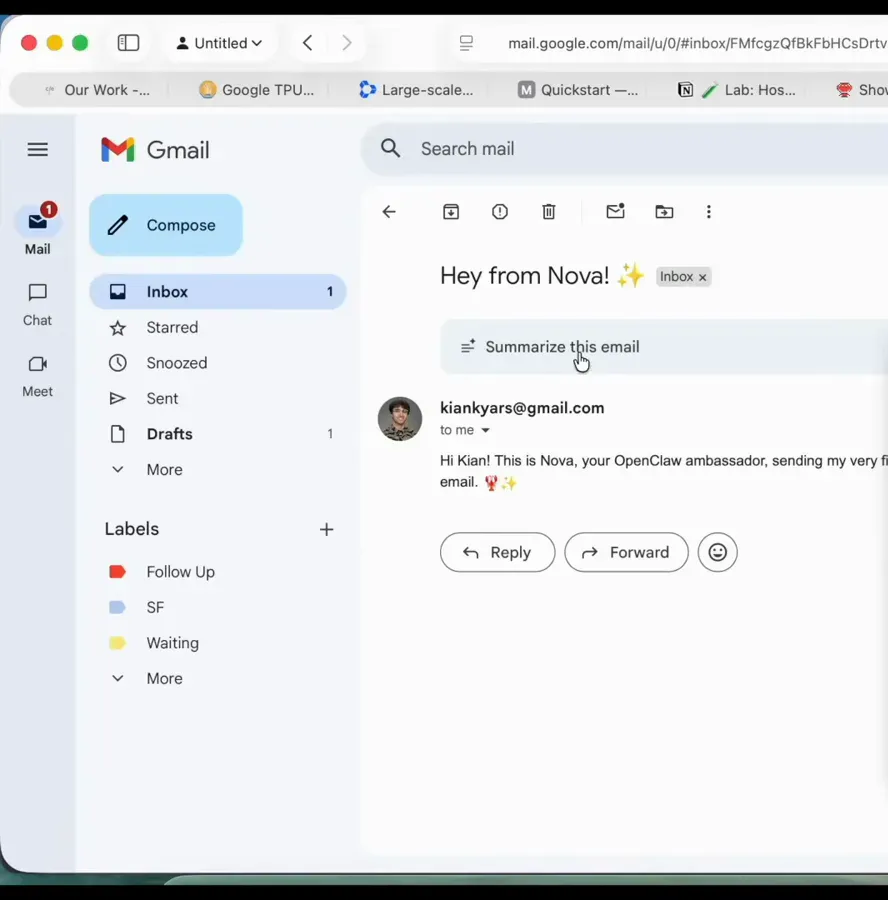The width and height of the screenshot is (888, 900).
Task: Open the Meet section in left rail
Action: pos(37,376)
